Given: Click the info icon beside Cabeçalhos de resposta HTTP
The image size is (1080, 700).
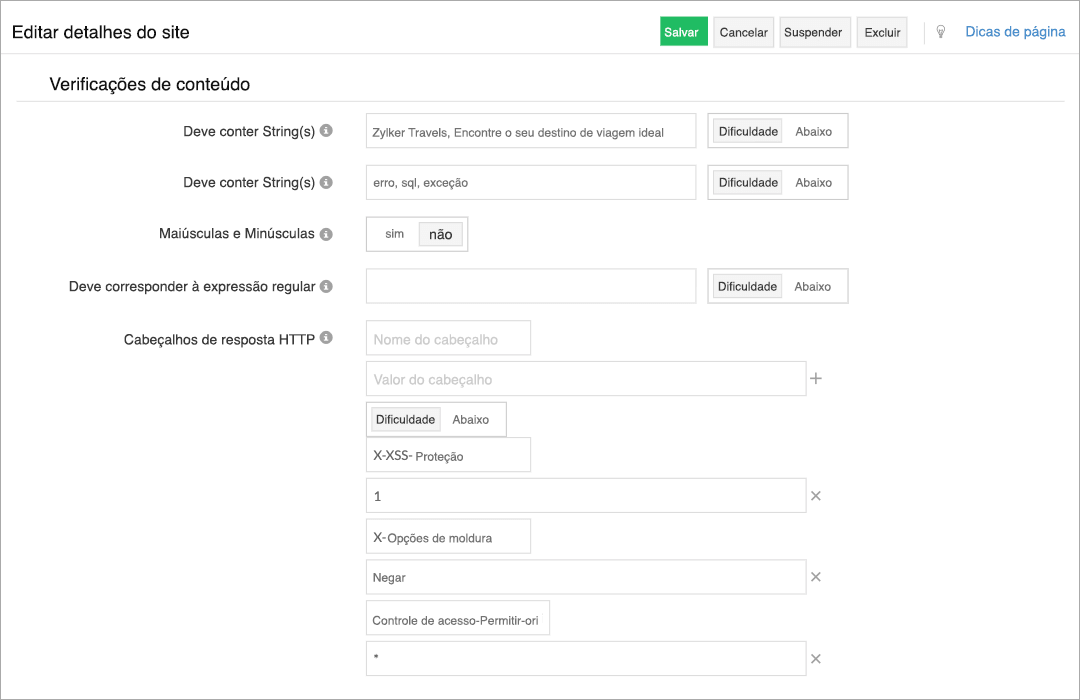Looking at the screenshot, I should click(x=325, y=338).
